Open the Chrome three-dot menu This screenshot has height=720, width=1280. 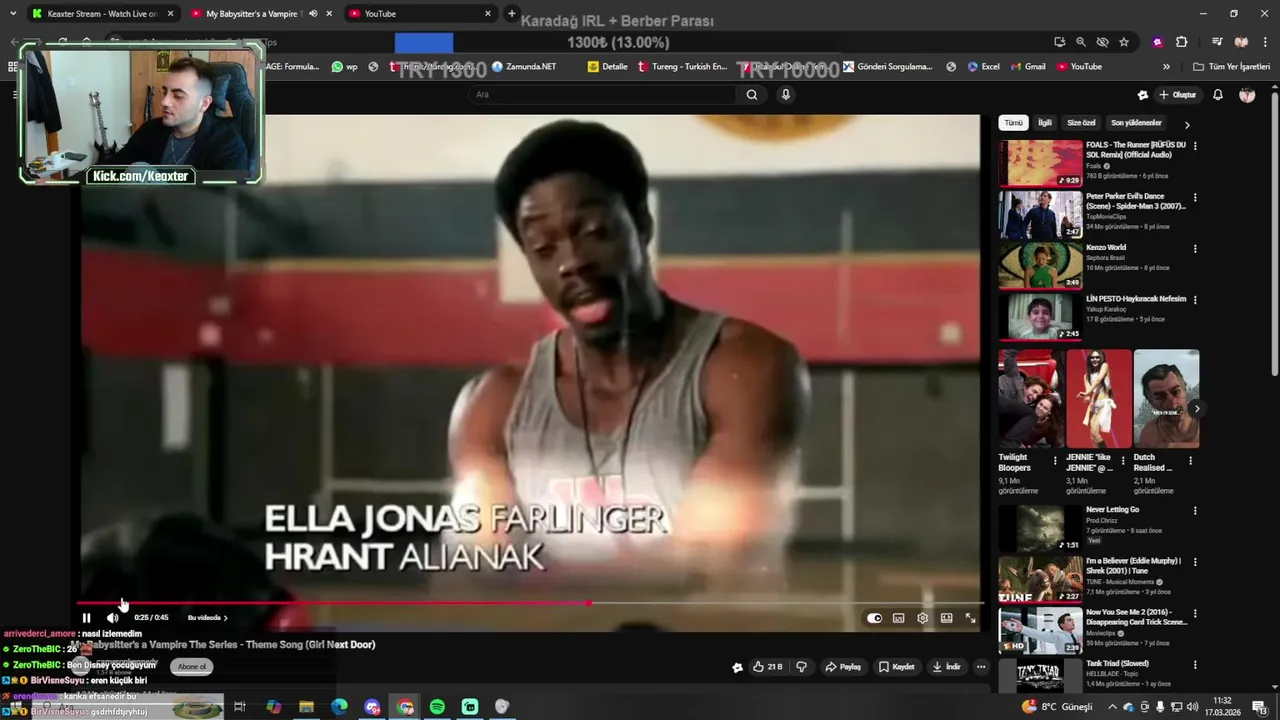click(1263, 42)
